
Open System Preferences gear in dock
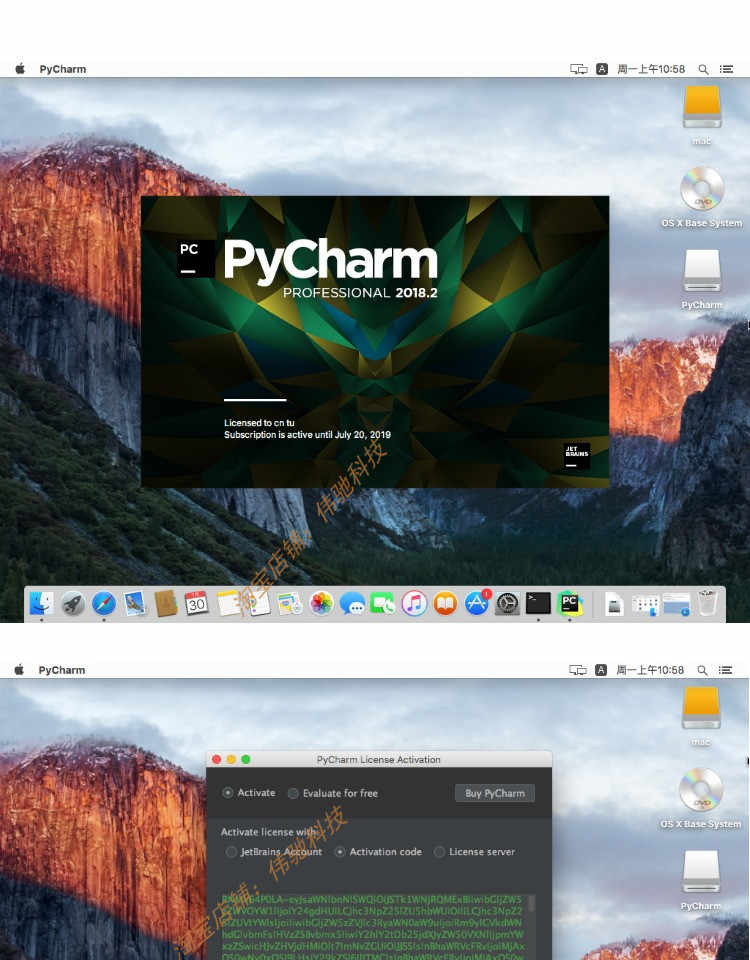pyautogui.click(x=508, y=604)
